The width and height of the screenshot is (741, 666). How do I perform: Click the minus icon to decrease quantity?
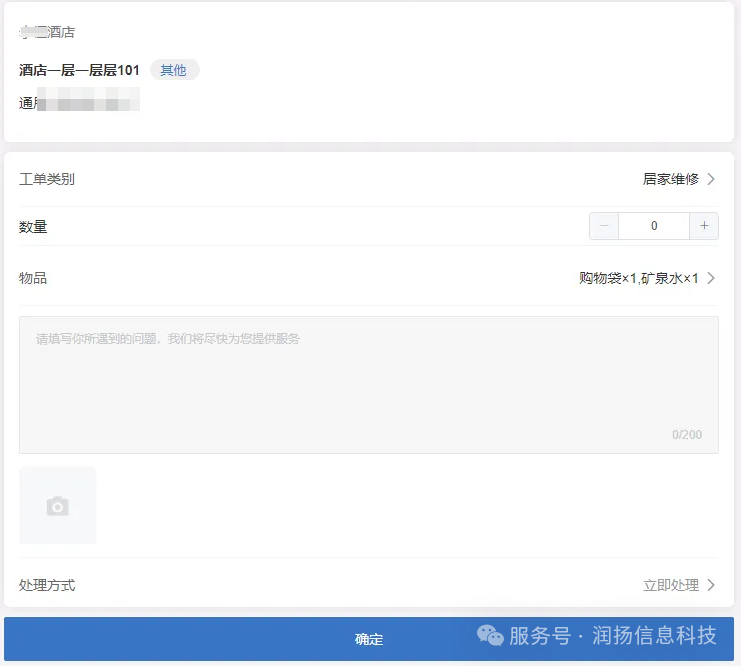tap(604, 226)
